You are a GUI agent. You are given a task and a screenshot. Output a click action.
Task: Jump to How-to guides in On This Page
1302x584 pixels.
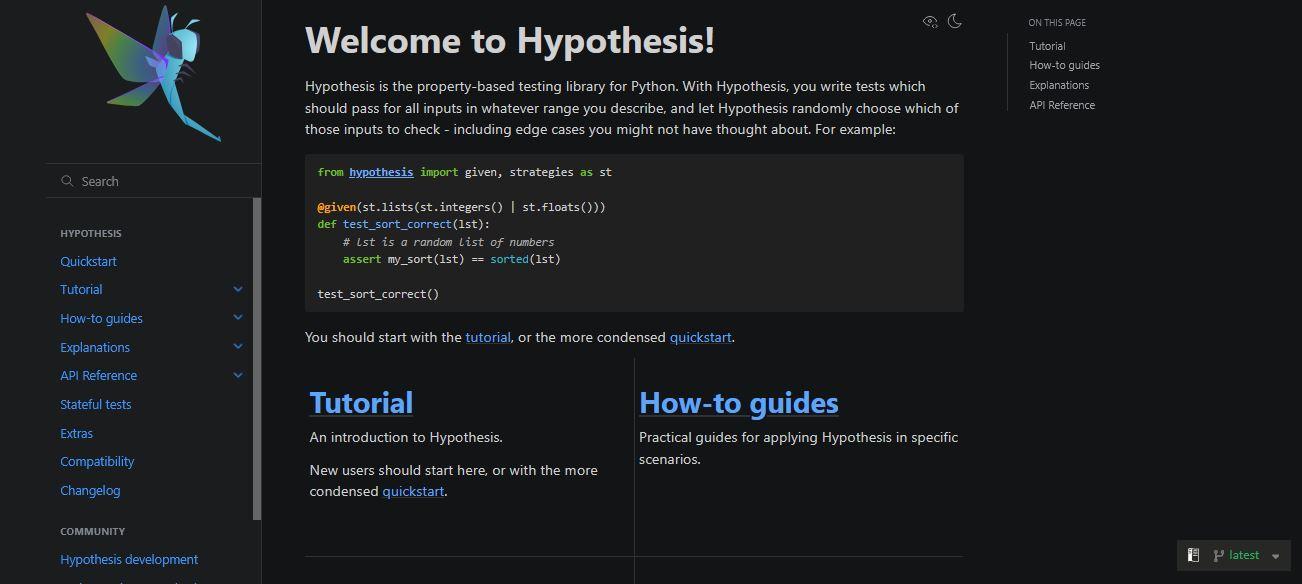1064,65
